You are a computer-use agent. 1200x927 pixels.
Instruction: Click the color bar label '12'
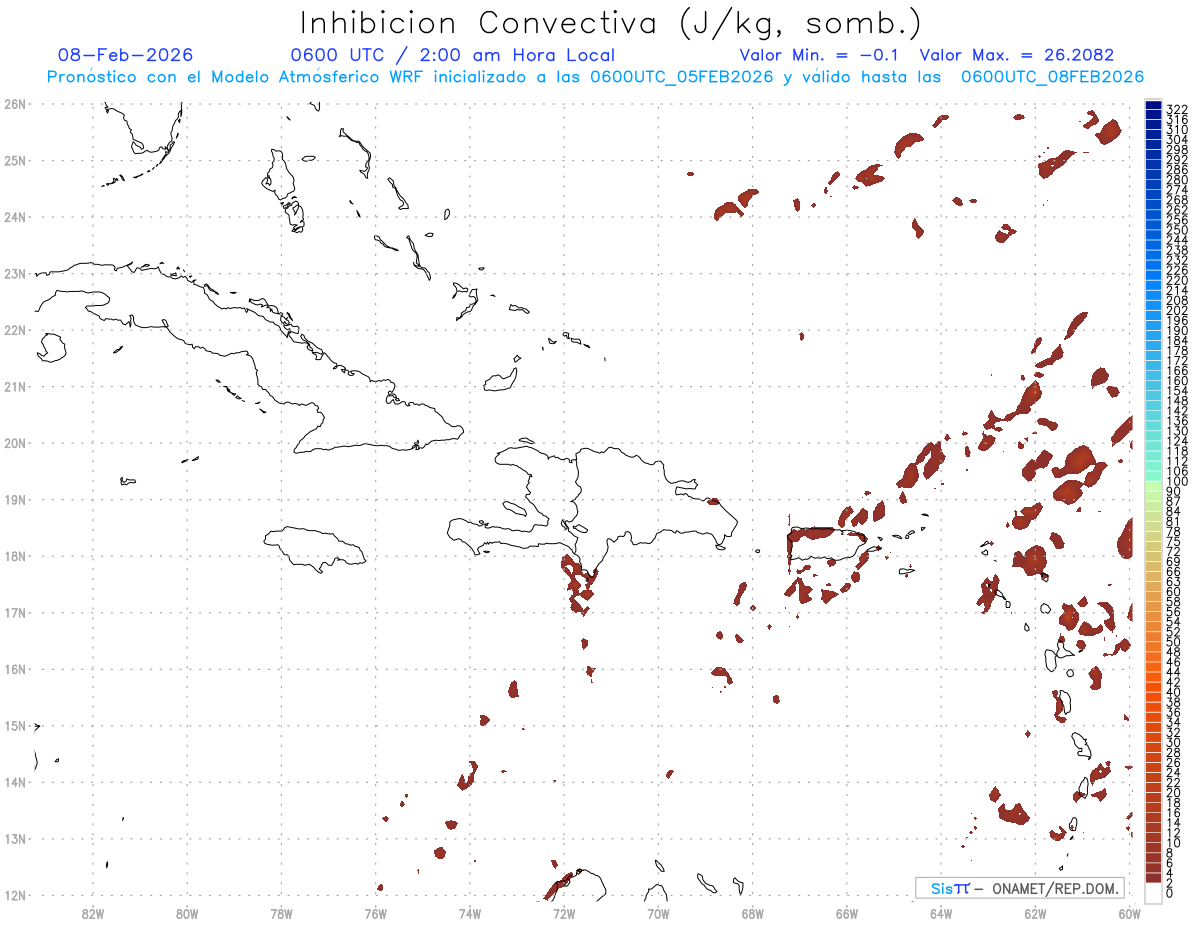(1174, 833)
